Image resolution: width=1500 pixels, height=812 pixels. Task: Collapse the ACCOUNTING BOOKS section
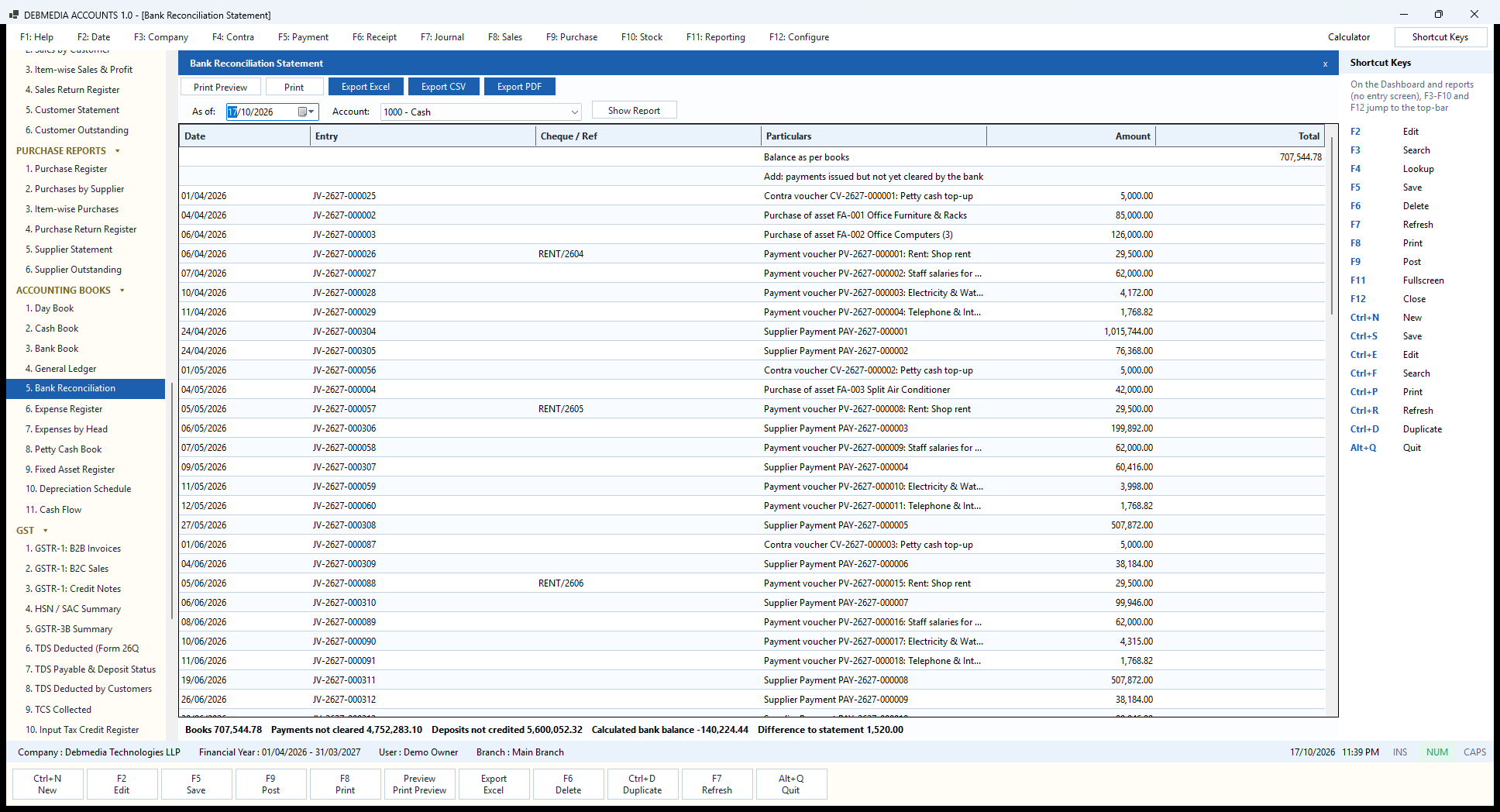click(122, 291)
